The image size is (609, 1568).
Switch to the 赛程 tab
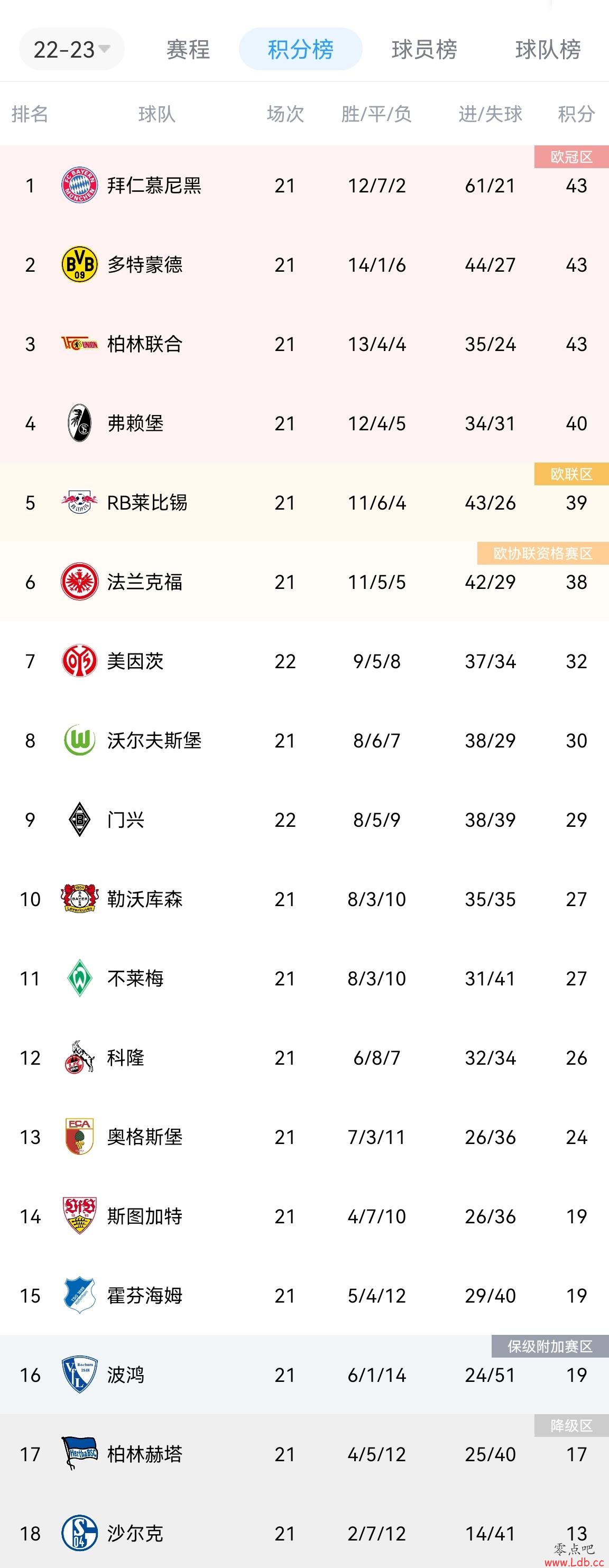(x=188, y=49)
